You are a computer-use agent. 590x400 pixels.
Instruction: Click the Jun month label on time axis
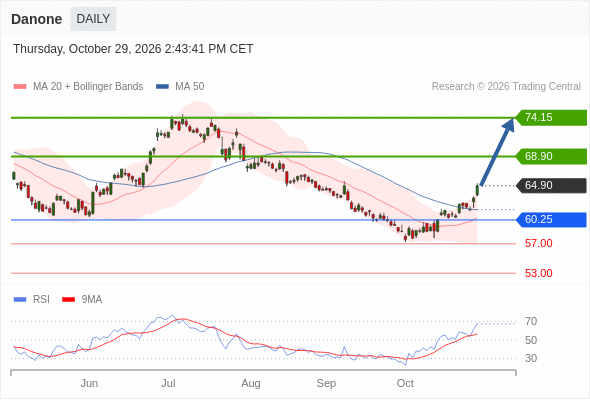tap(89, 383)
